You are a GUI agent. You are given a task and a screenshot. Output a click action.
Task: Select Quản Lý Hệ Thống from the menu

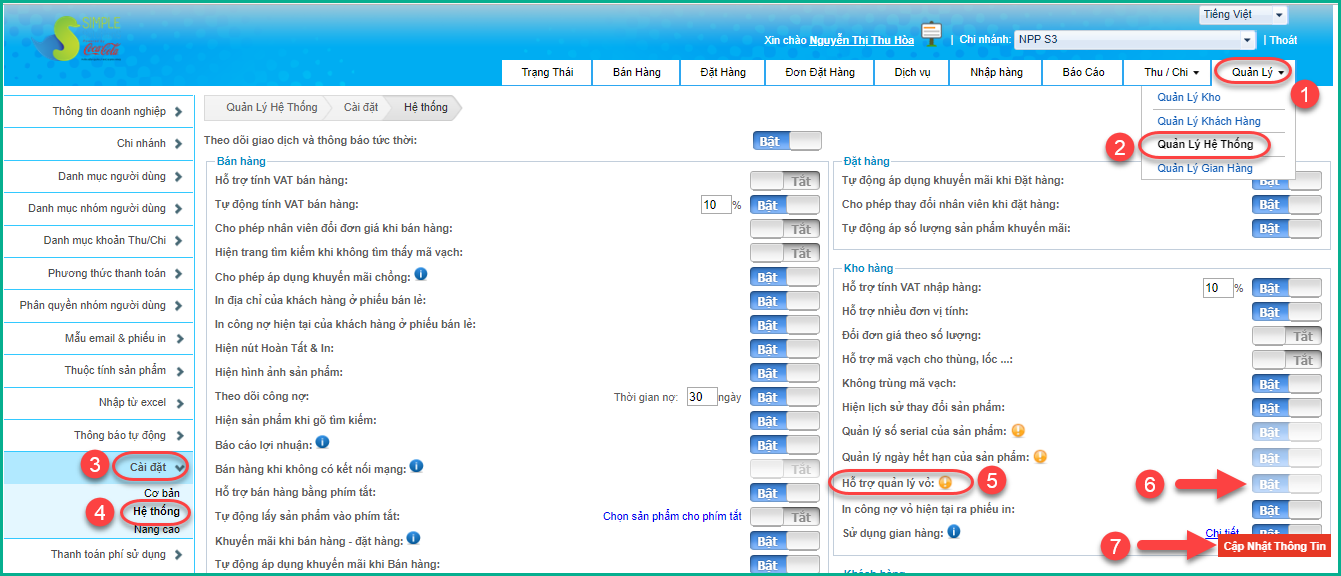[1204, 145]
